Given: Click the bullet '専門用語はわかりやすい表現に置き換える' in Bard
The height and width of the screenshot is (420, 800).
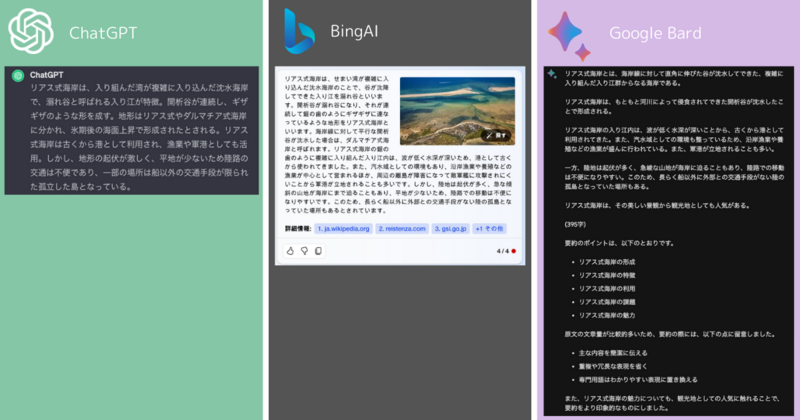Looking at the screenshot, I should pyautogui.click(x=638, y=379).
